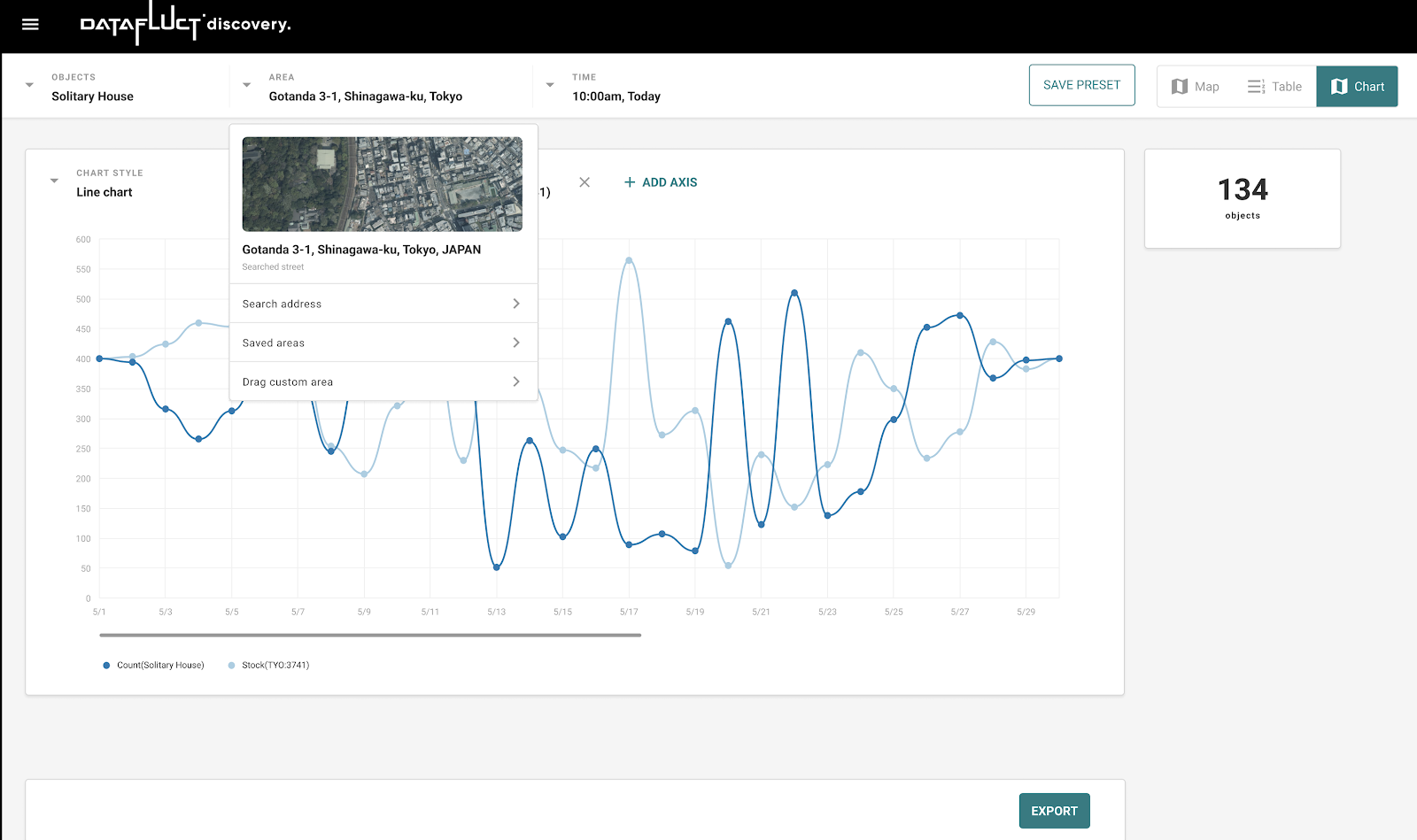This screenshot has height=840, width=1417.
Task: Click the plus icon beside ADD AXIS
Action: pos(630,182)
